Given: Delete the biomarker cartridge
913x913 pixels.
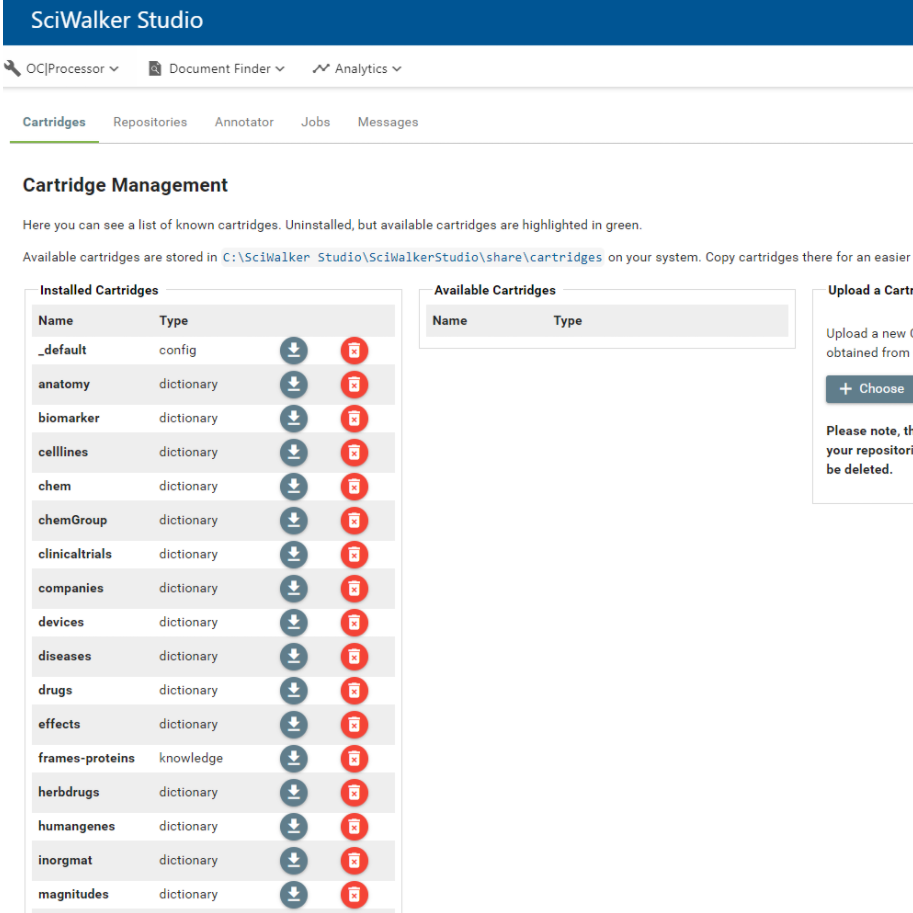Looking at the screenshot, I should (x=354, y=418).
